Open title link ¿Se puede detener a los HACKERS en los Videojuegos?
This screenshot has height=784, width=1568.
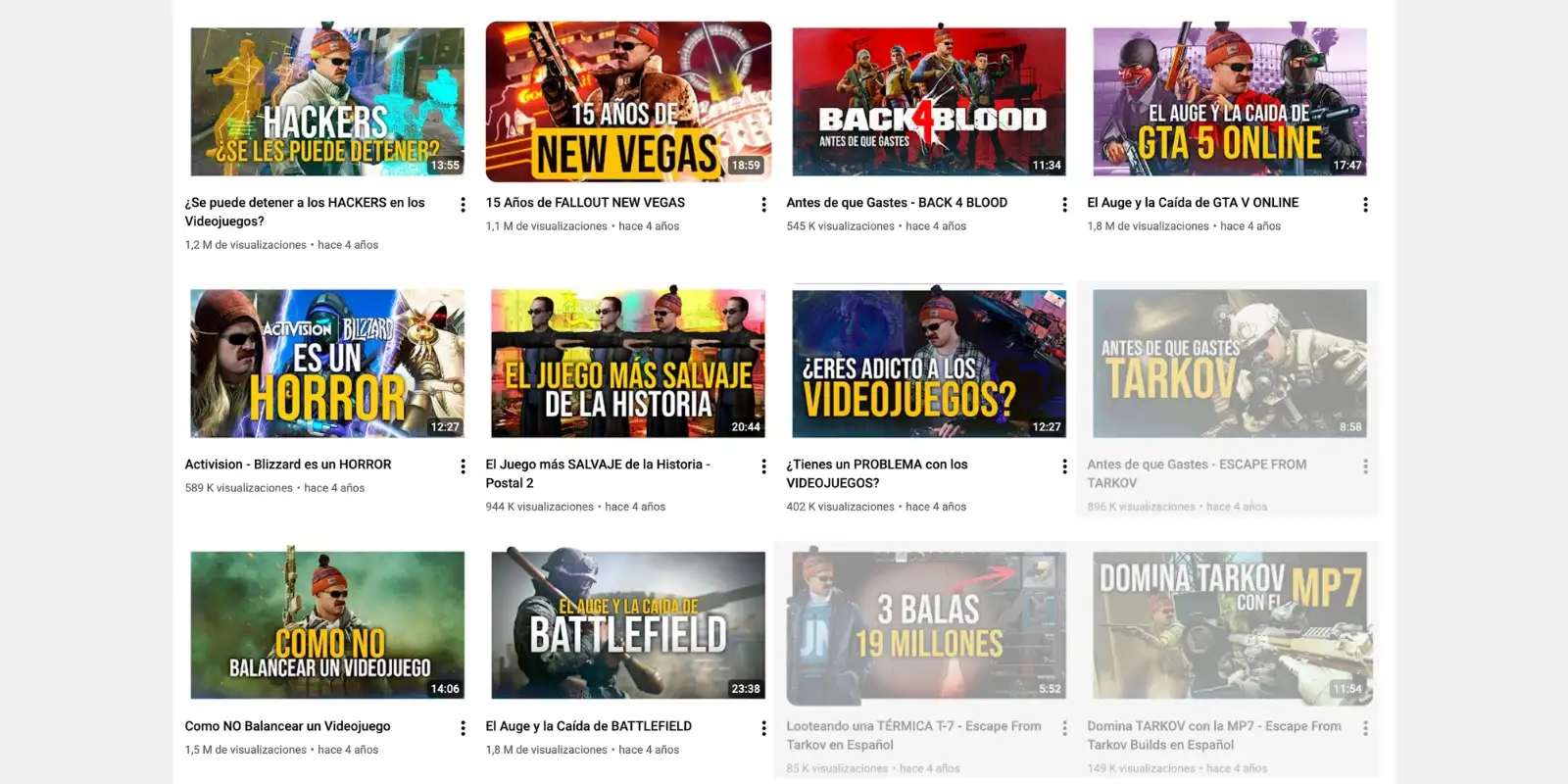[x=305, y=212]
